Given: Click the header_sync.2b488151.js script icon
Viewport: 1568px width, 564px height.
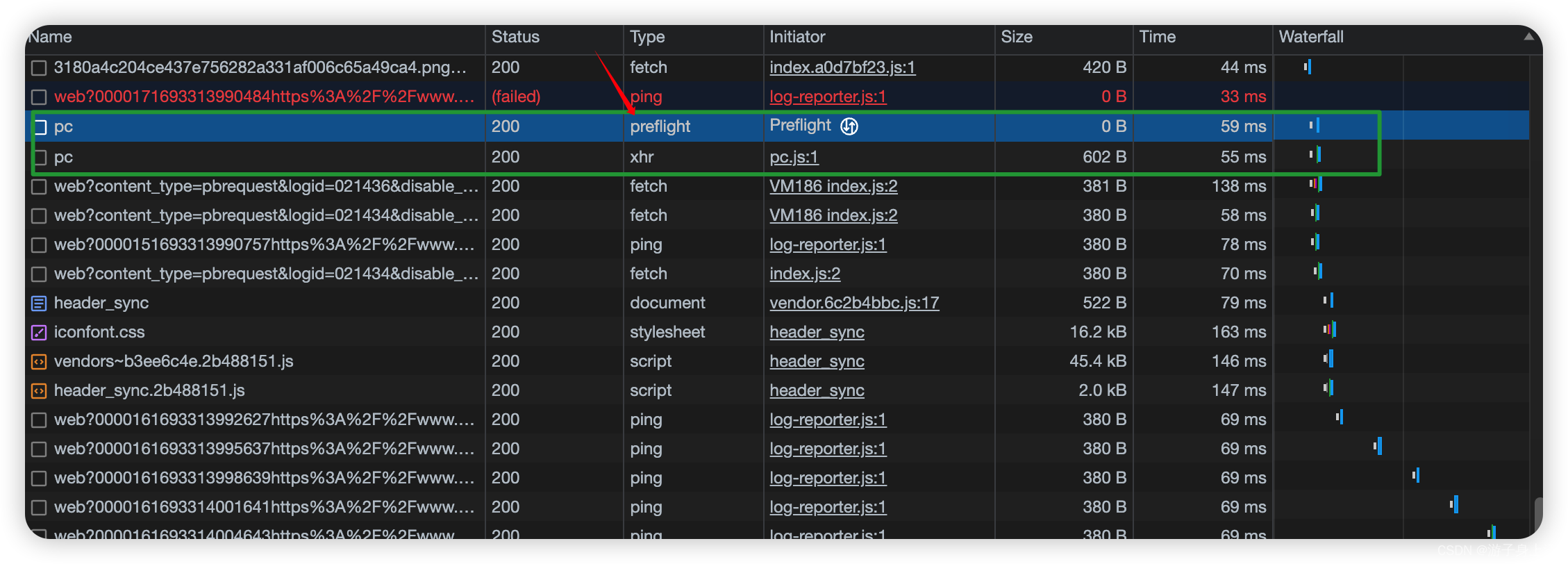Looking at the screenshot, I should pyautogui.click(x=39, y=391).
